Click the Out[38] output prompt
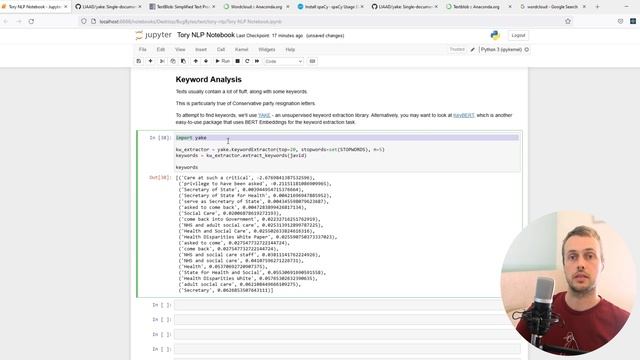Image resolution: width=640 pixels, height=360 pixels. 160,178
